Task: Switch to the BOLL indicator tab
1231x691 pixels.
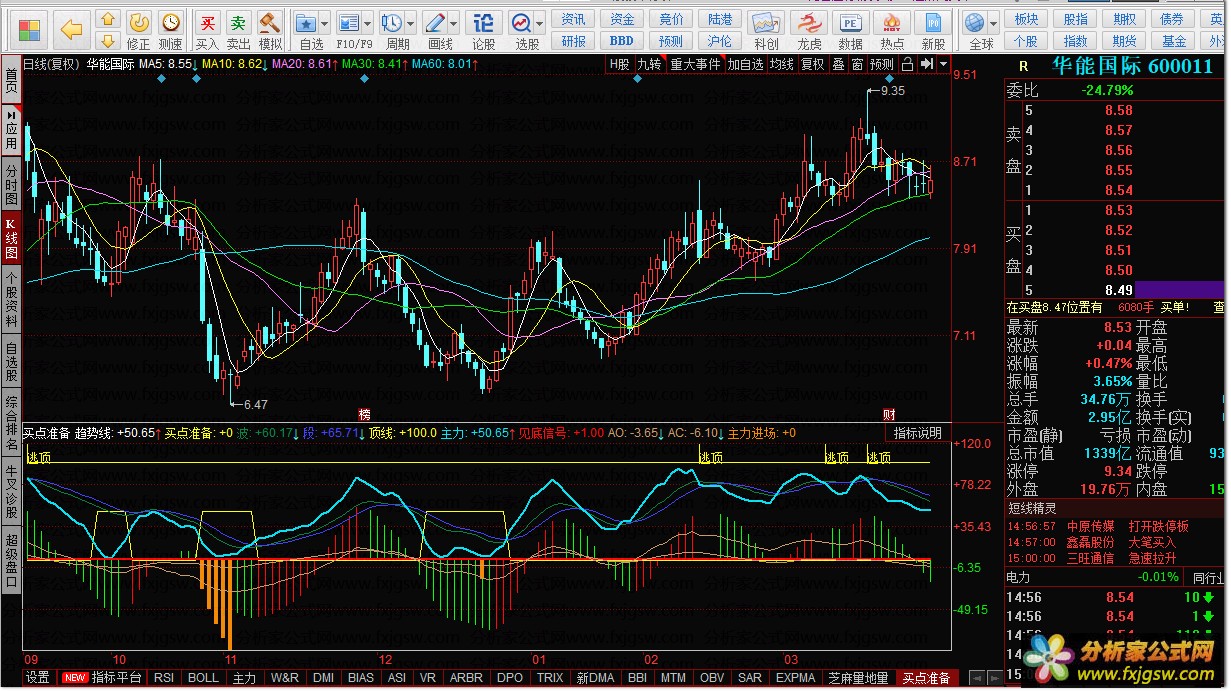Action: pyautogui.click(x=204, y=678)
